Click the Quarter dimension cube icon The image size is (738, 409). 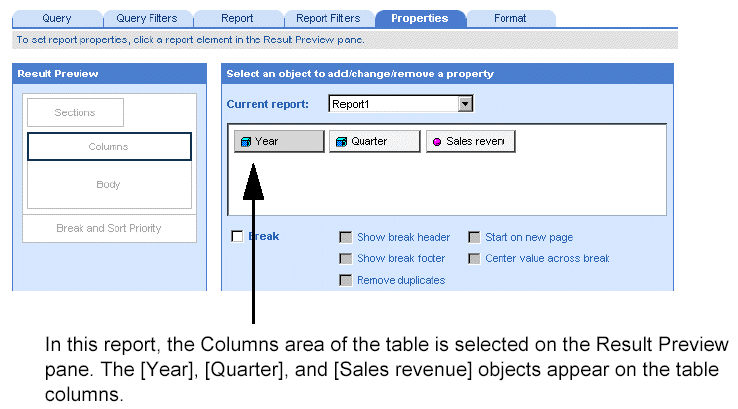[x=341, y=142]
